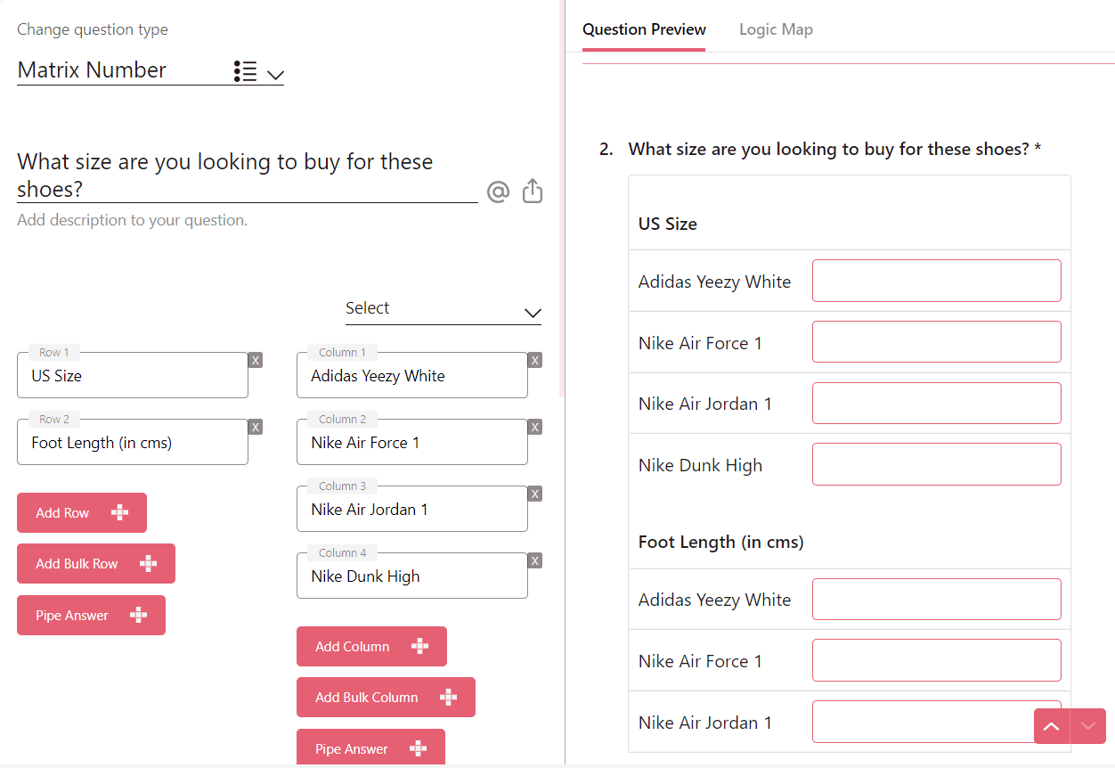Click the Add Row button

82,513
